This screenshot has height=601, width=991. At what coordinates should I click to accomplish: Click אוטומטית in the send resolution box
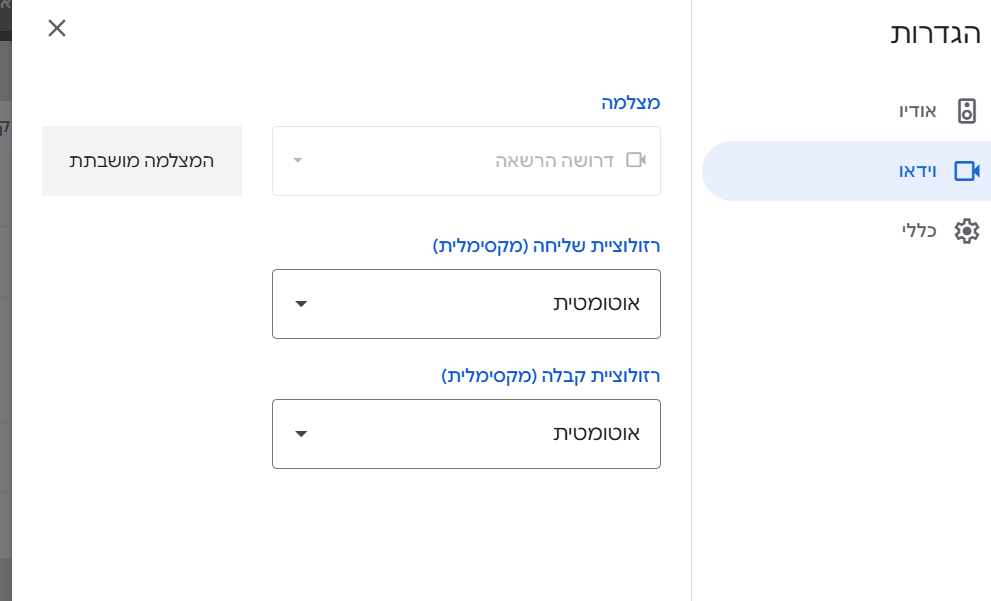point(596,304)
